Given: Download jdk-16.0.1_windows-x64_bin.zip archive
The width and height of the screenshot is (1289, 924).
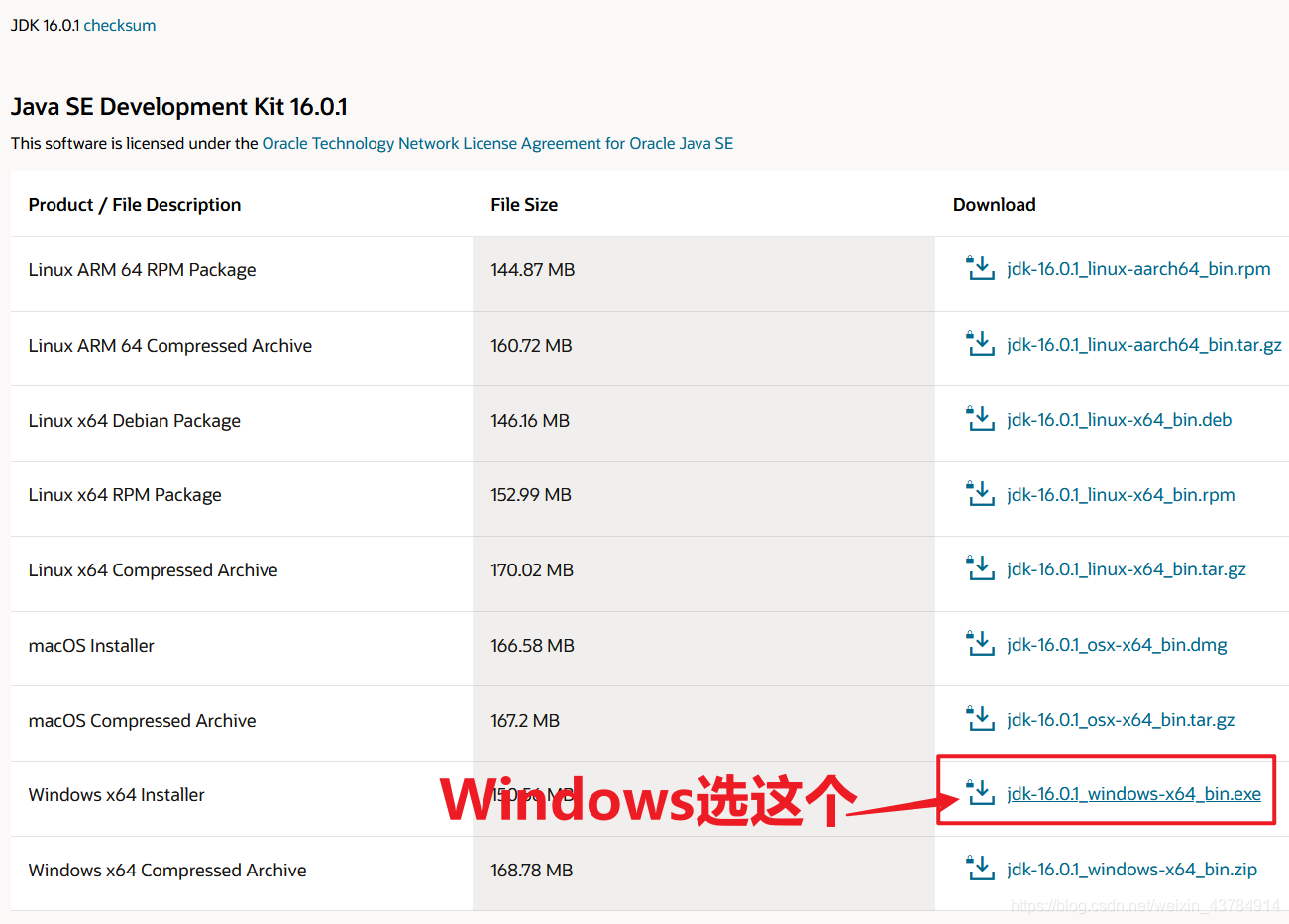Looking at the screenshot, I should pyautogui.click(x=1131, y=870).
